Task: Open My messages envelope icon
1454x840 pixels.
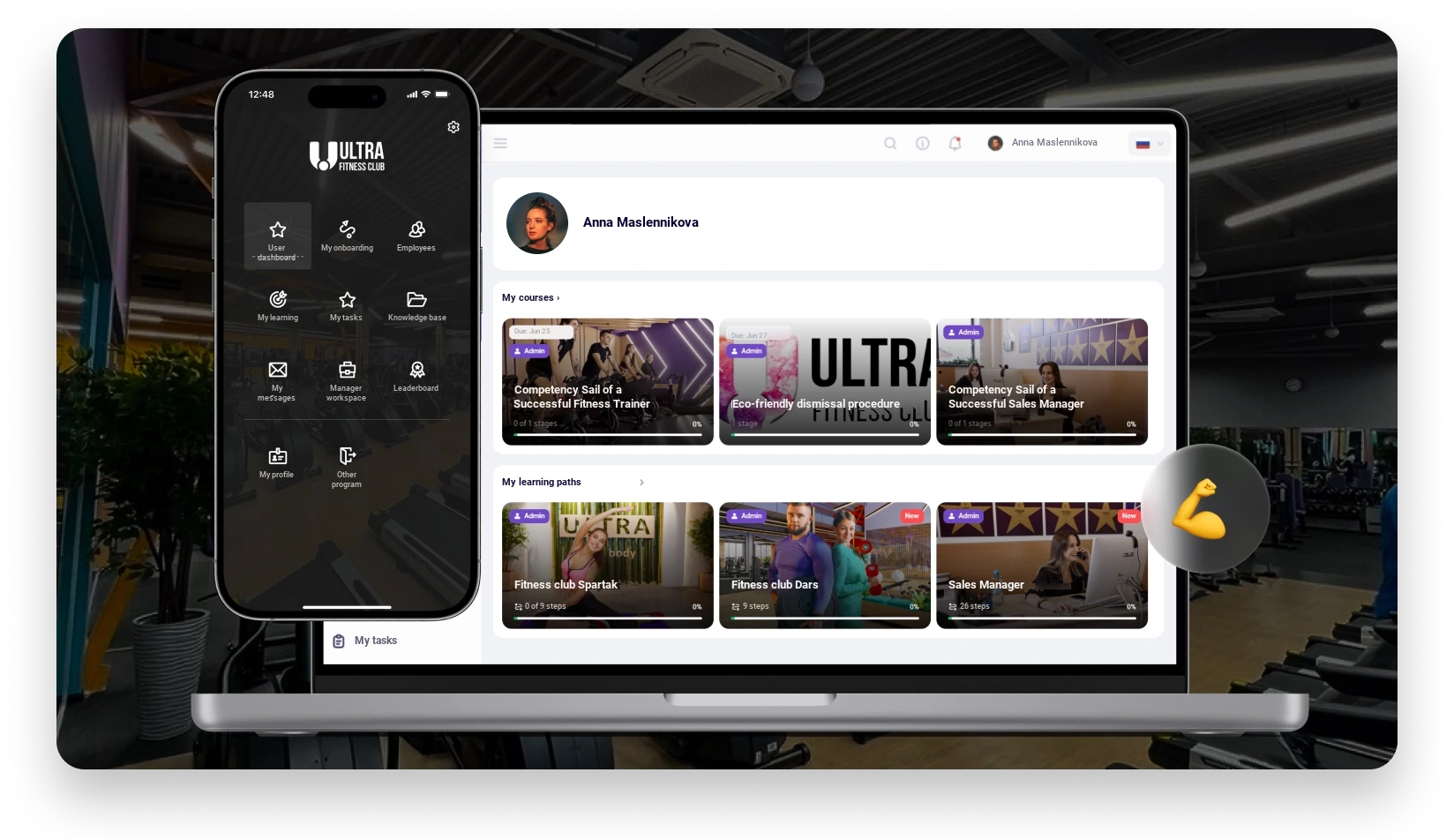Action: [278, 370]
